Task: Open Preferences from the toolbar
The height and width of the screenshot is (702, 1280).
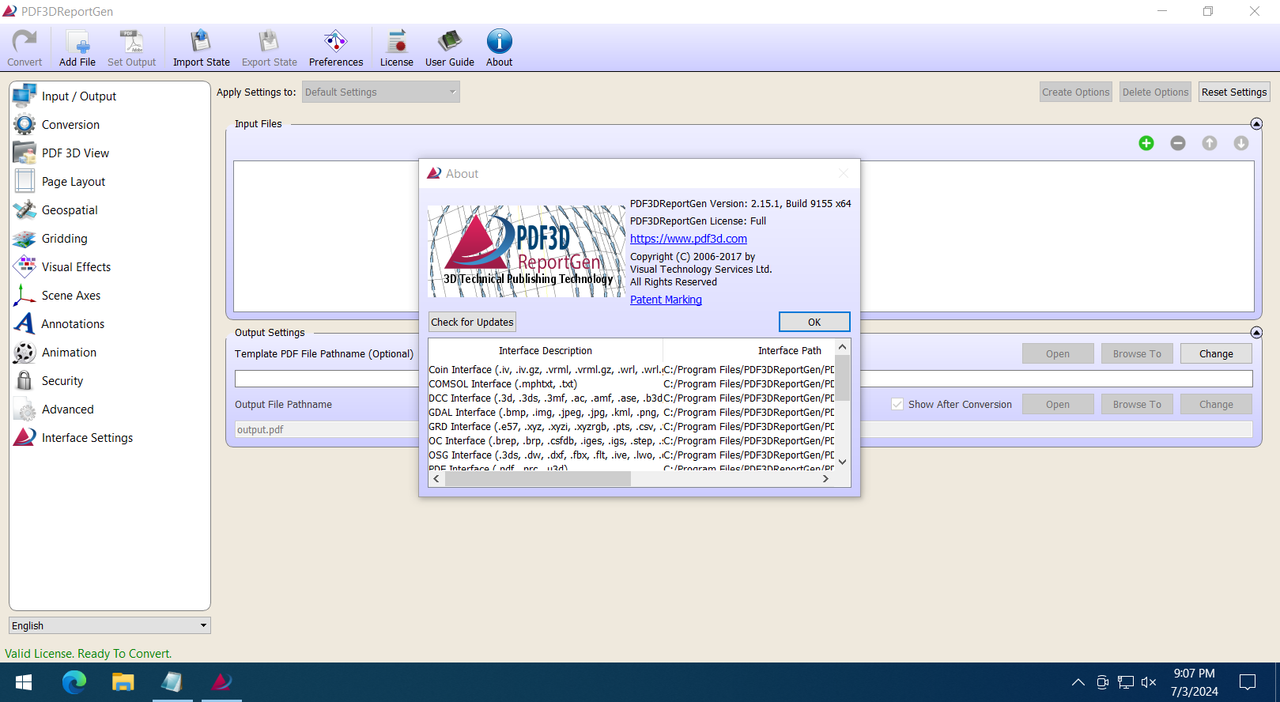Action: [336, 48]
